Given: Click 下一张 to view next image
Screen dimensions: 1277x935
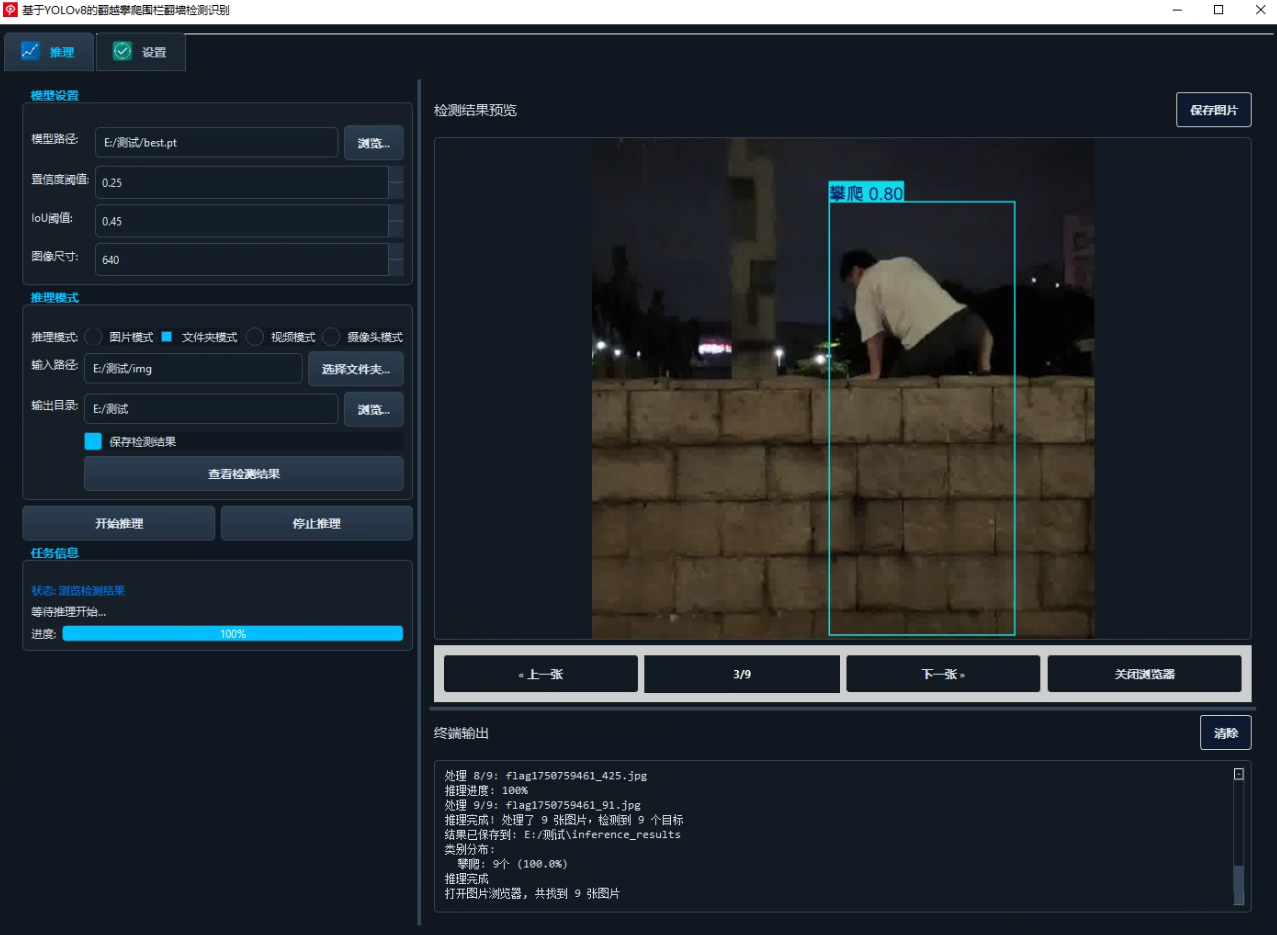Looking at the screenshot, I should (x=943, y=674).
